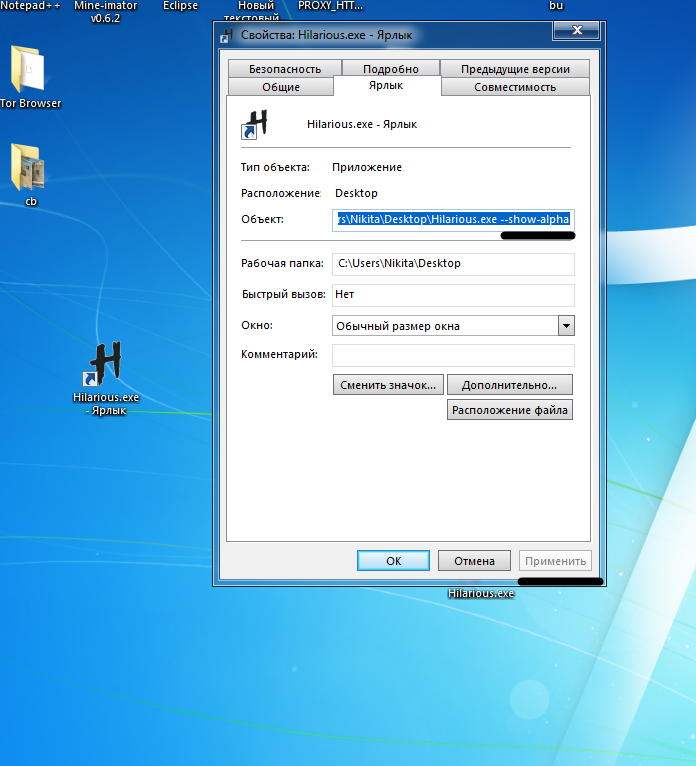The height and width of the screenshot is (766, 696).
Task: Select the Notepad++ desktop shortcut
Action: point(30,6)
